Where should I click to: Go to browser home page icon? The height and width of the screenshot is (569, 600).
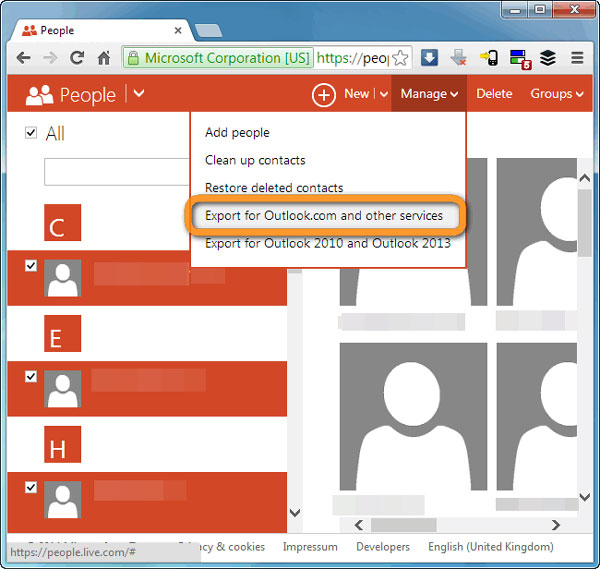(x=104, y=58)
